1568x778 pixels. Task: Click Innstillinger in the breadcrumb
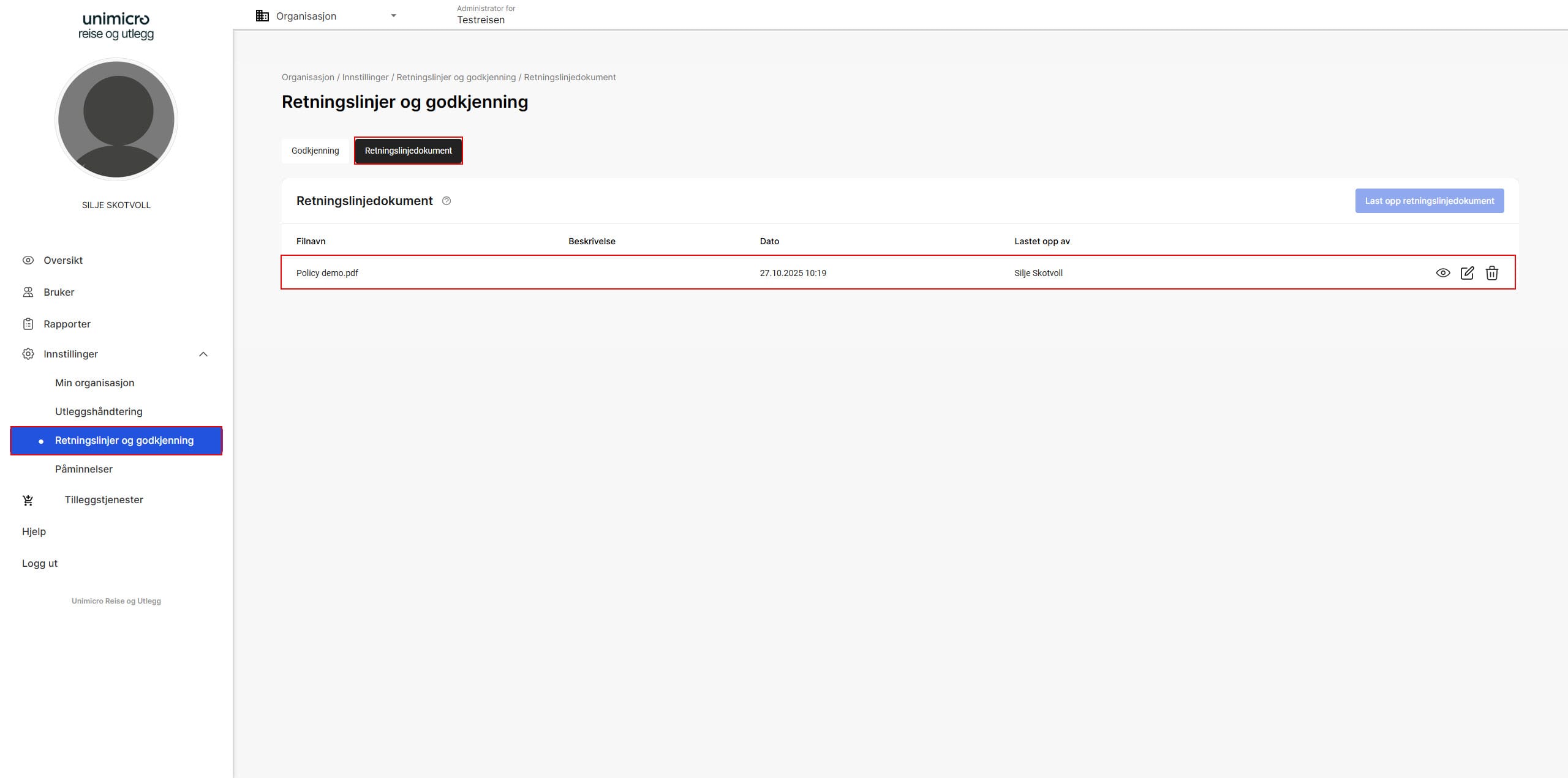[x=365, y=77]
